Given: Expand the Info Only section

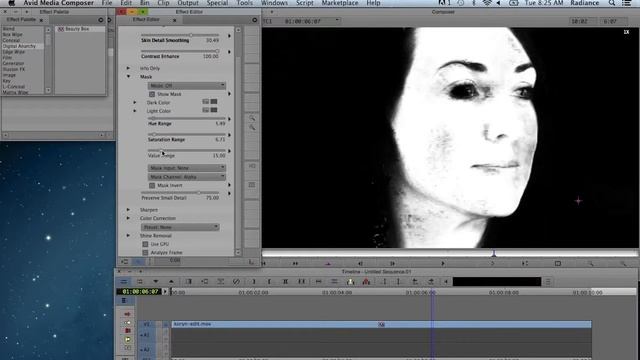Looking at the screenshot, I should (128, 68).
